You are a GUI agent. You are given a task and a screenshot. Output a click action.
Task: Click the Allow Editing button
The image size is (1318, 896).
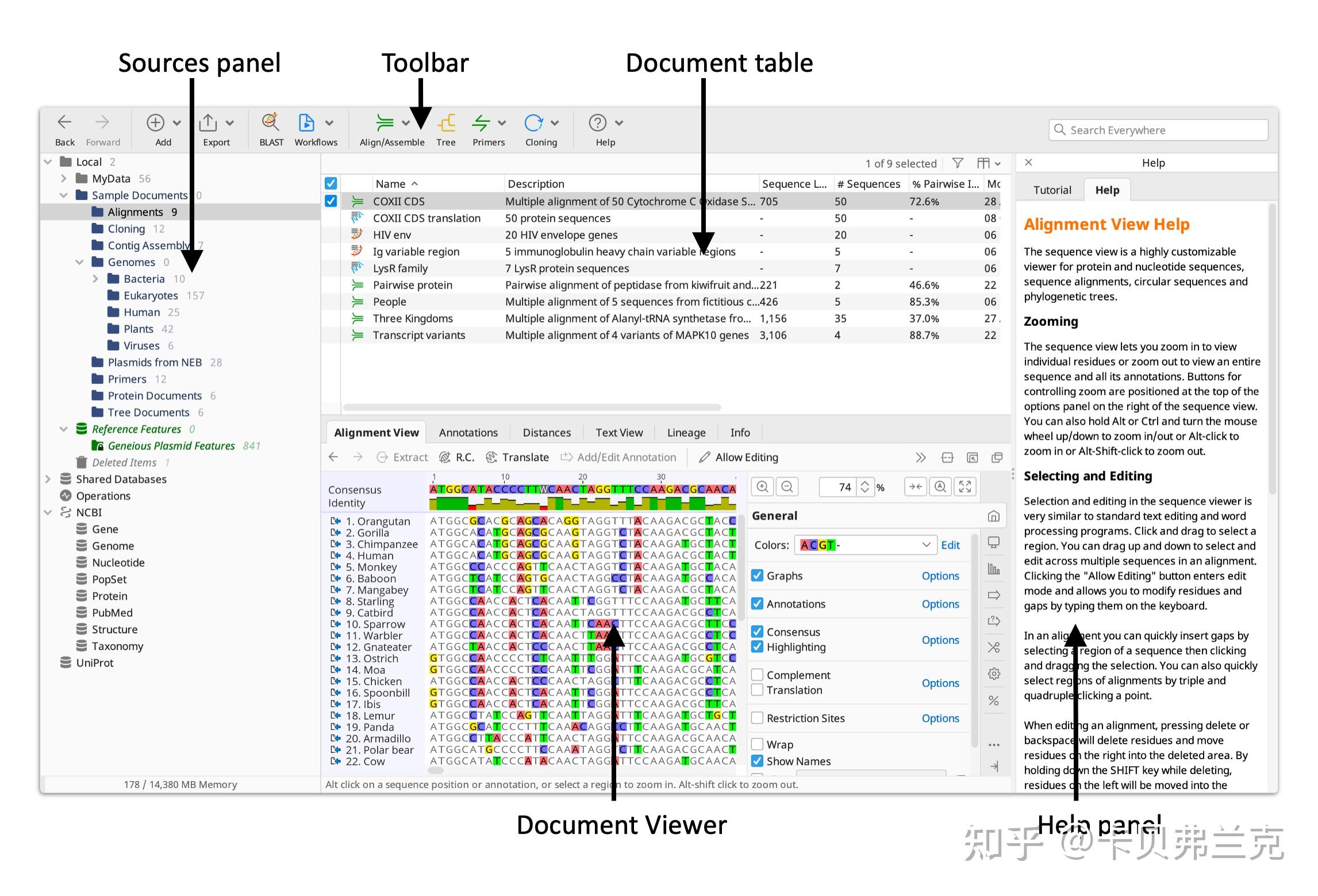click(739, 457)
